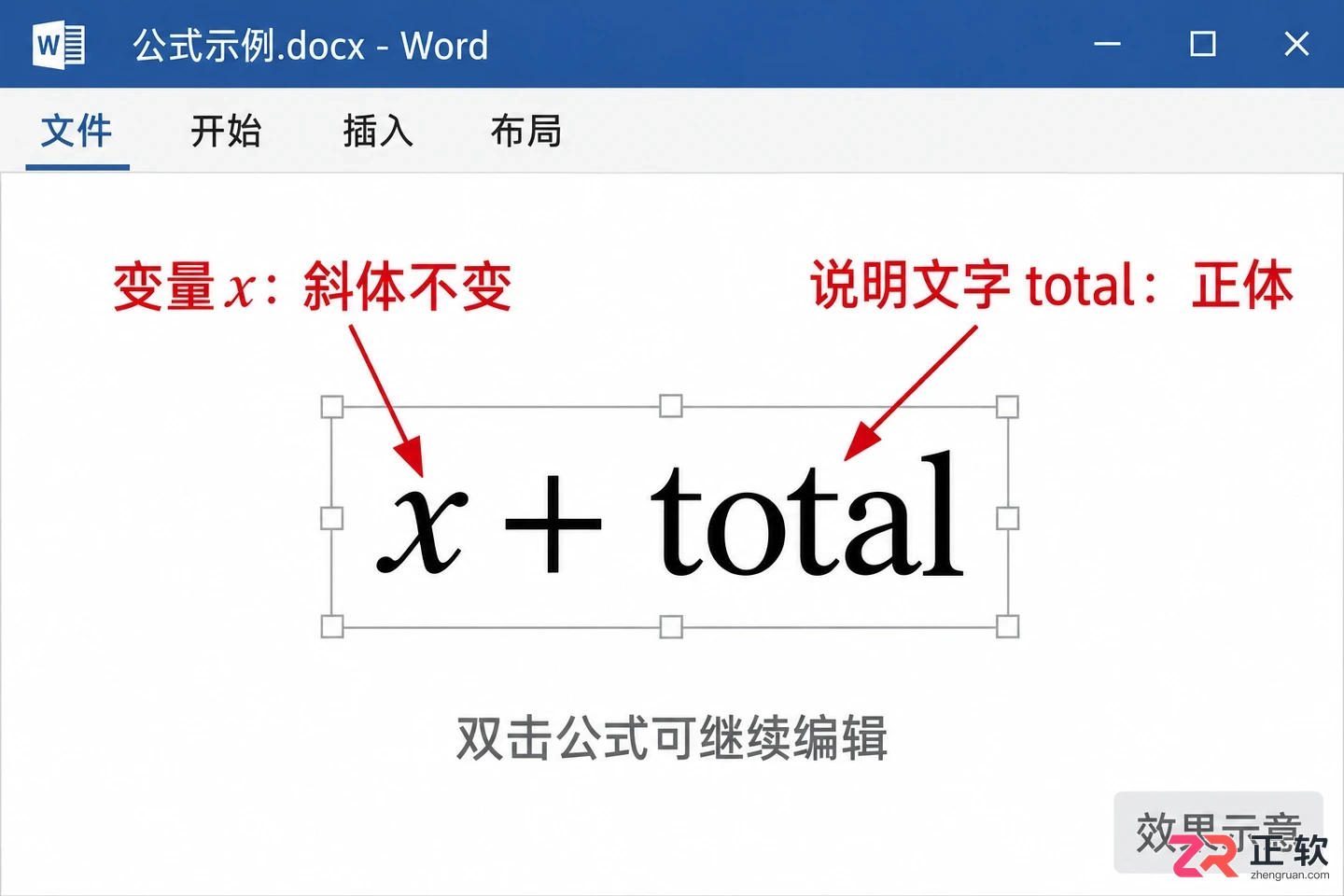Click the top-right formula resize handle

1007,407
